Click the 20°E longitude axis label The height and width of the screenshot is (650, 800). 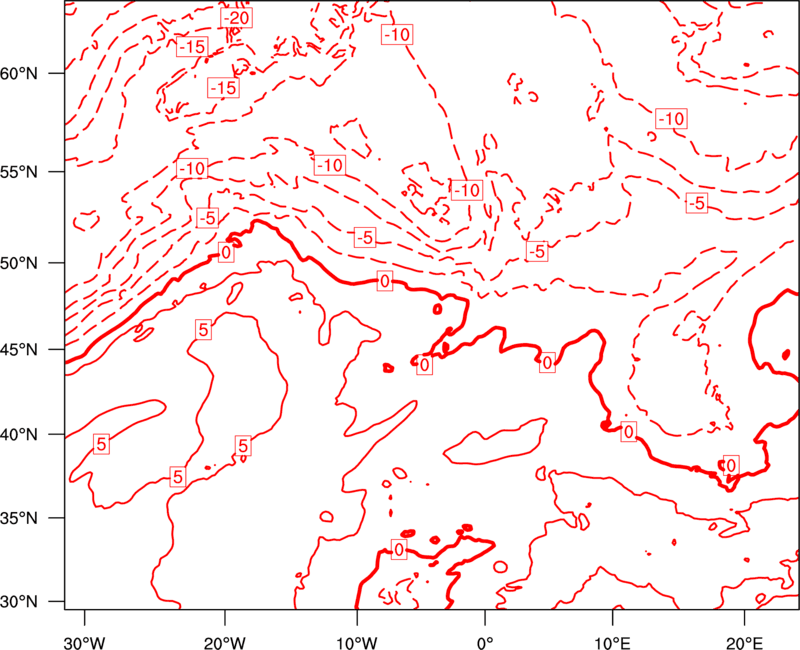pos(744,643)
